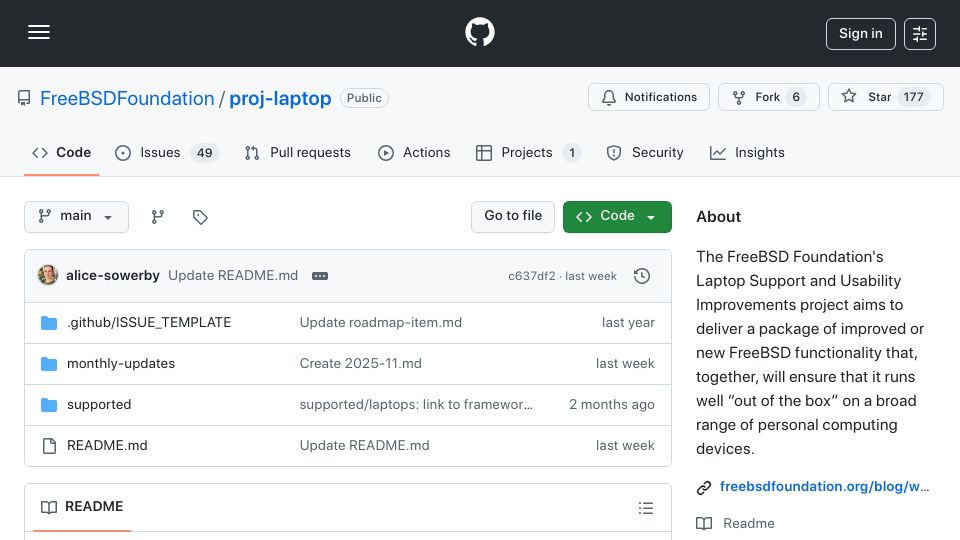Image resolution: width=960 pixels, height=540 pixels.
Task: Star the repository
Action: (885, 97)
